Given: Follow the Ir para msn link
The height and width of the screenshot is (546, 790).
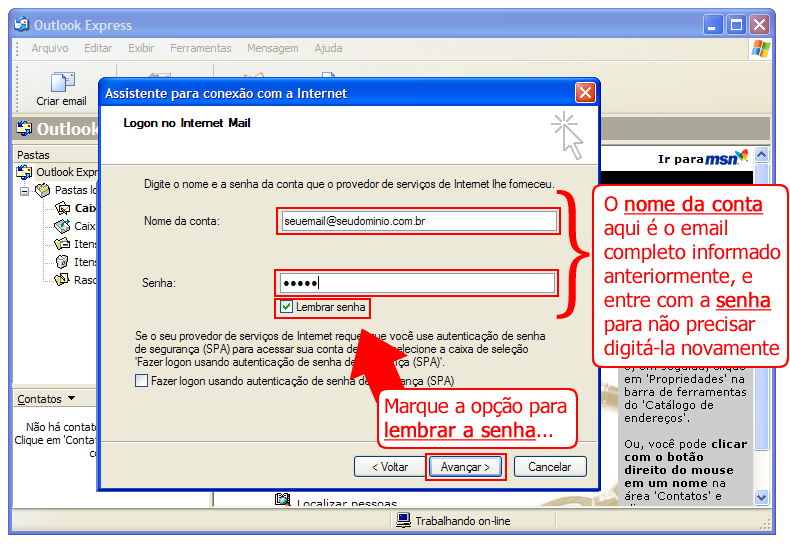Looking at the screenshot, I should point(703,158).
